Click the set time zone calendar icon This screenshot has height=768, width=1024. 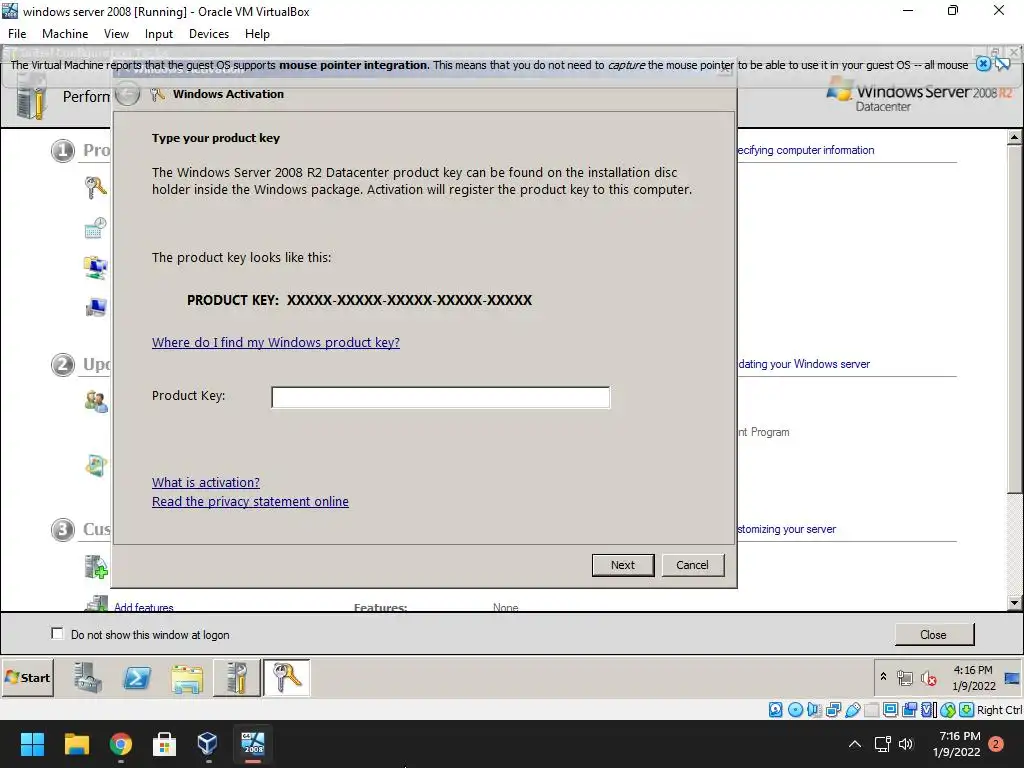(x=95, y=228)
